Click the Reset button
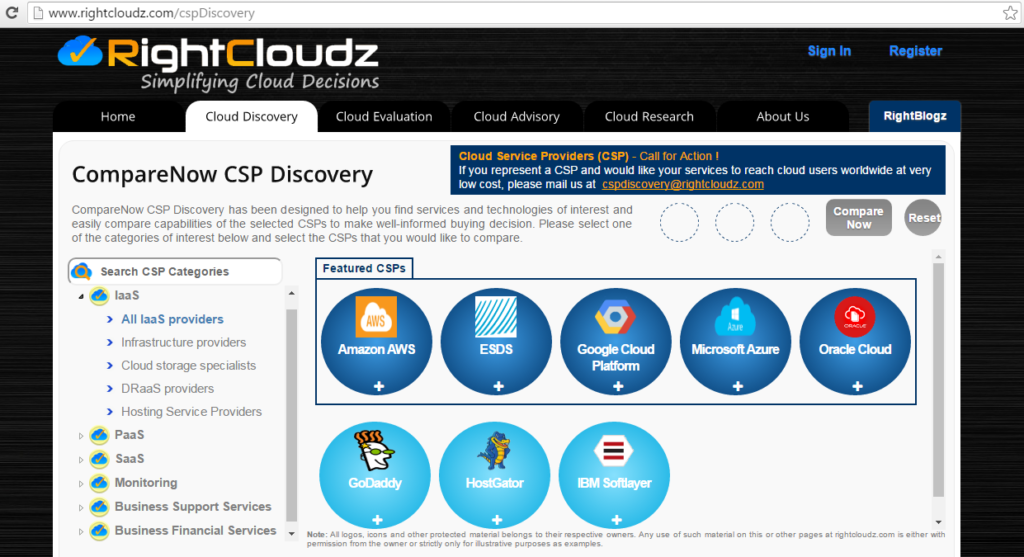The width and height of the screenshot is (1024, 557). point(923,217)
